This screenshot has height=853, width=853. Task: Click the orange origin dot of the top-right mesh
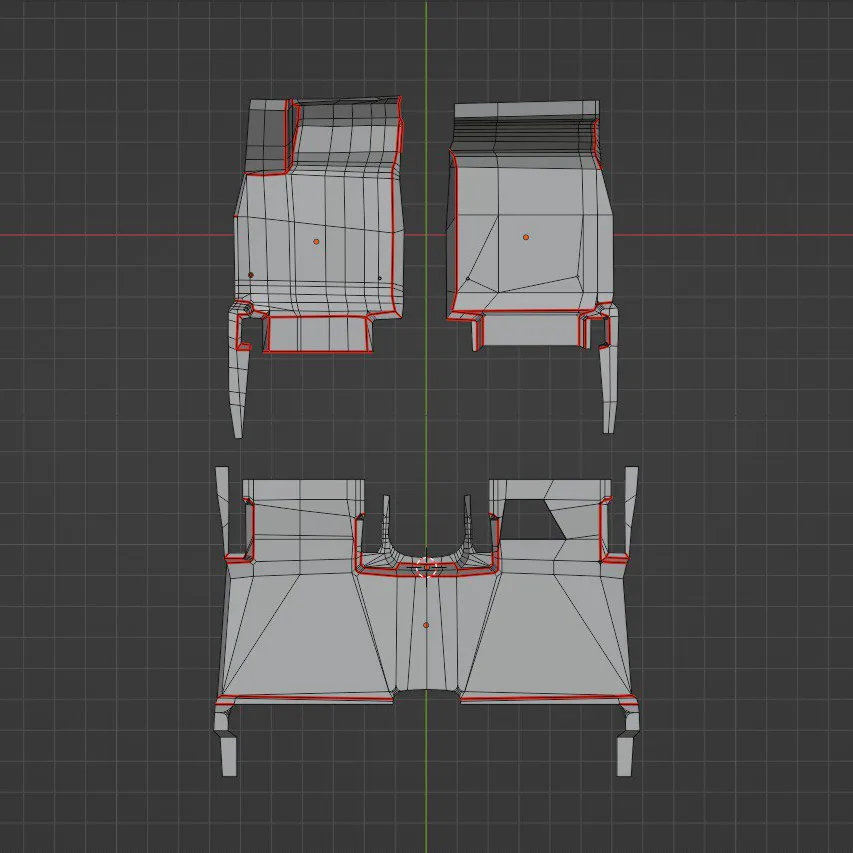[x=526, y=237]
